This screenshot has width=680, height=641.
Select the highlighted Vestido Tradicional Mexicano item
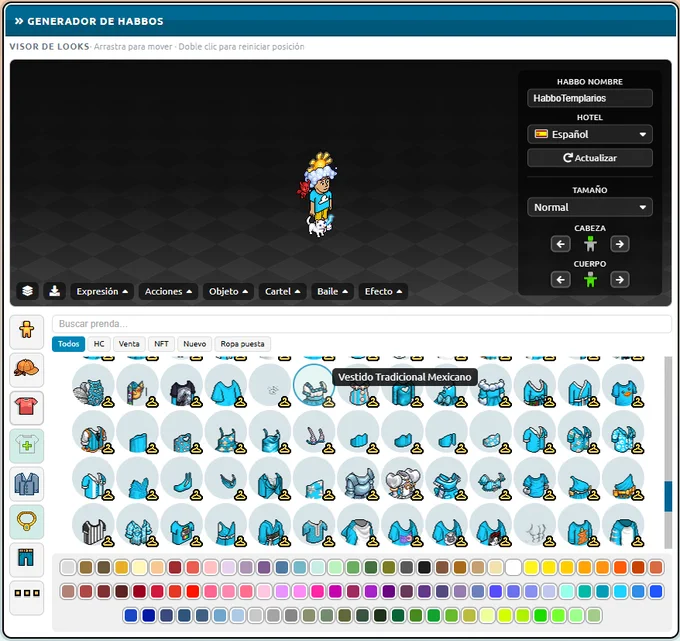(314, 385)
